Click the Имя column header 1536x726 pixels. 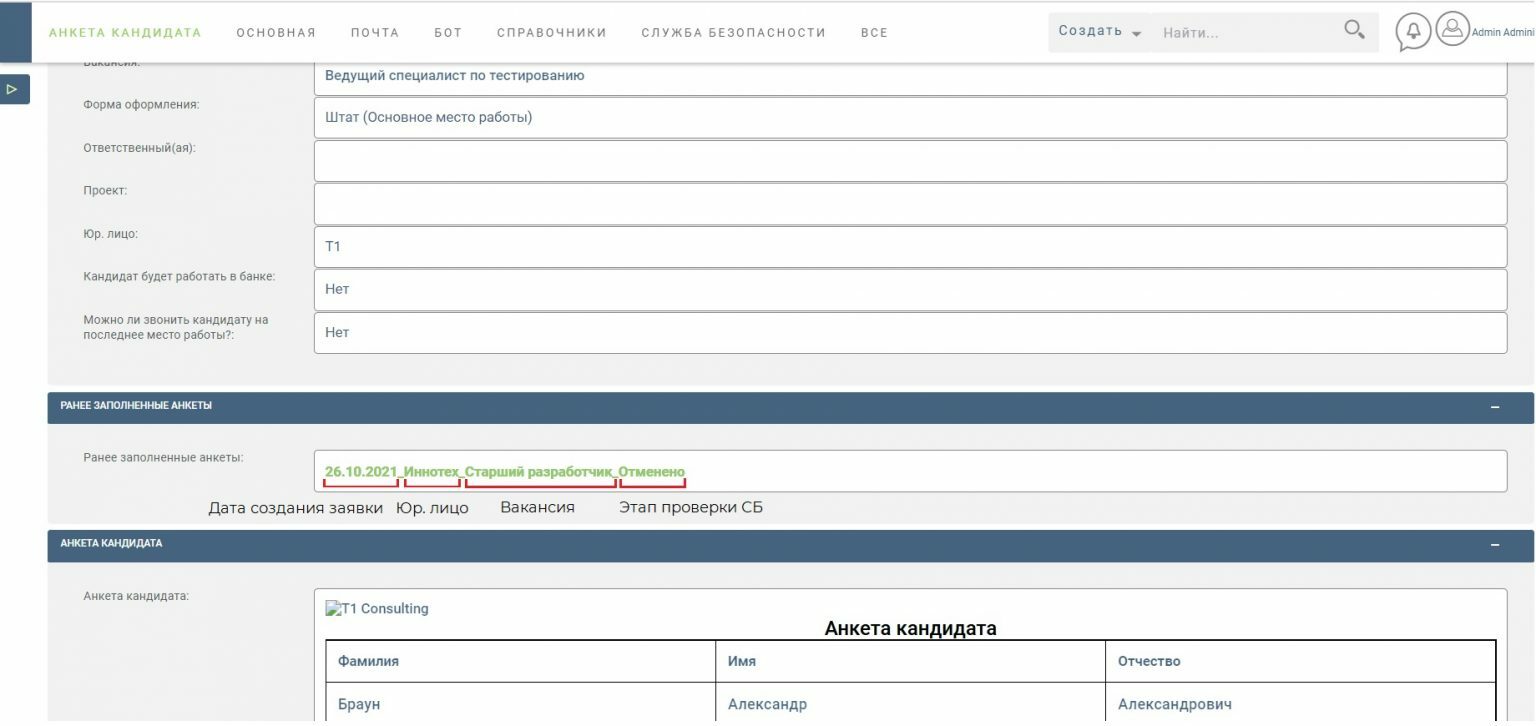pos(910,661)
